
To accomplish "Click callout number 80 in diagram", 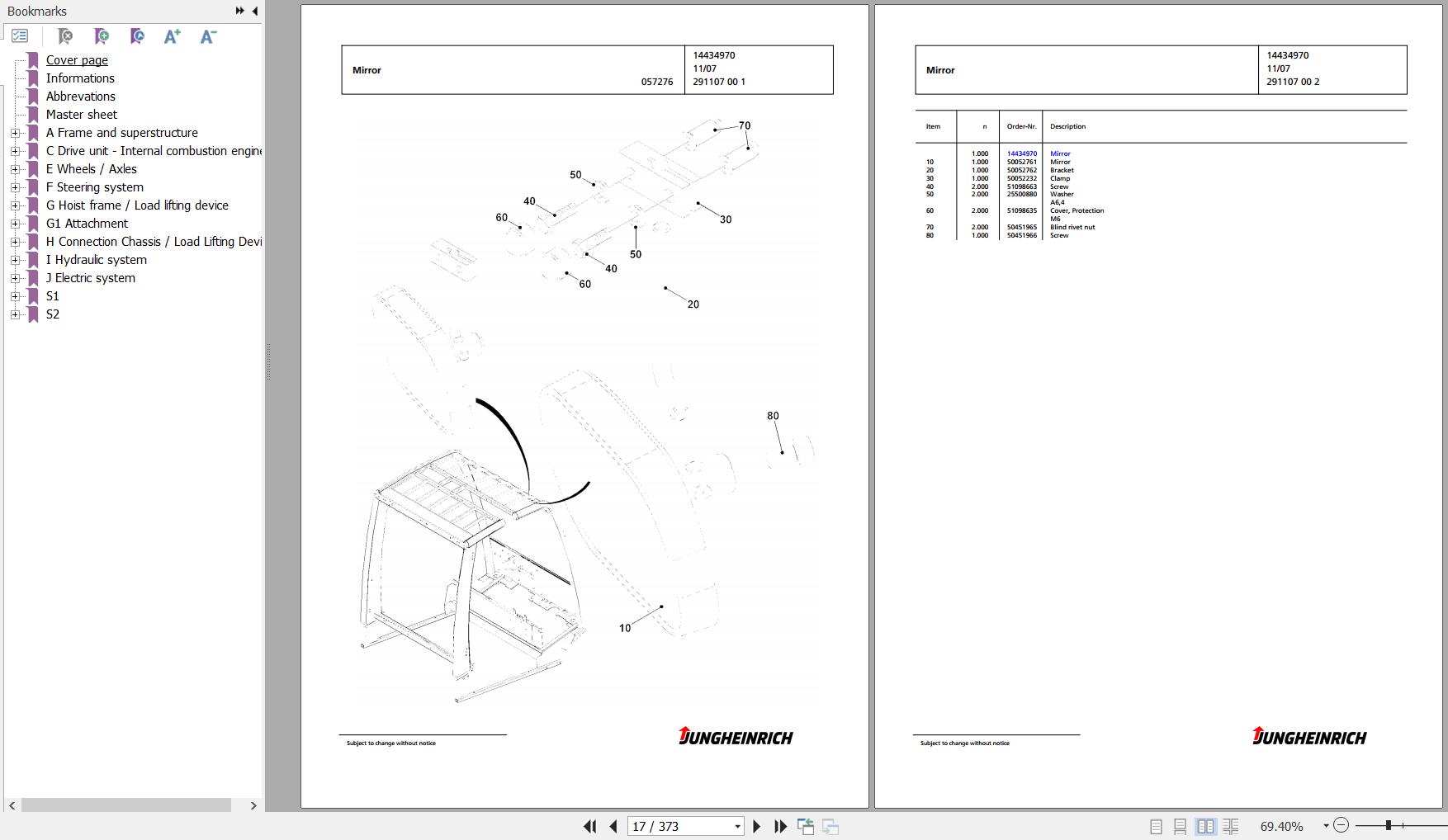I will (773, 416).
